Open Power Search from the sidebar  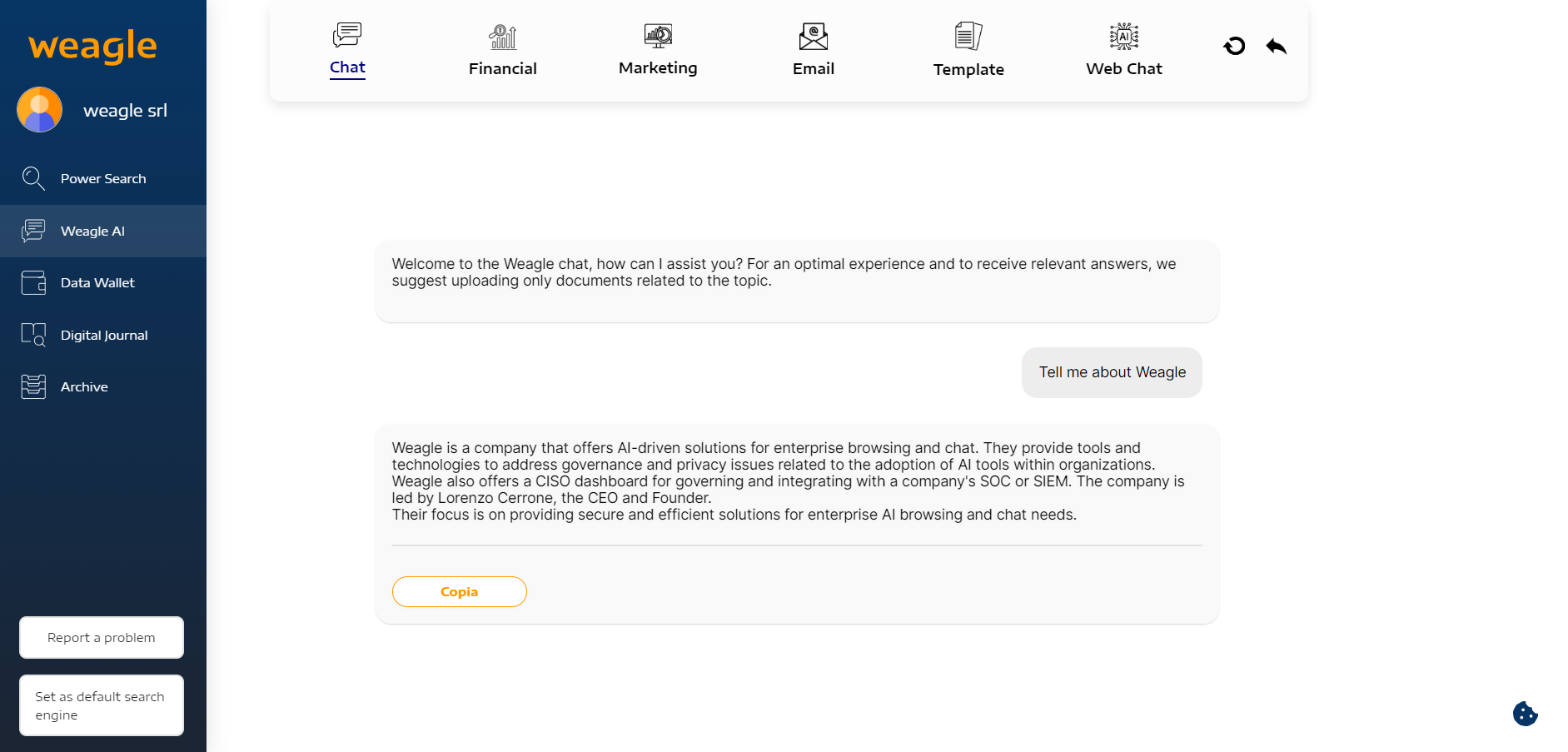pyautogui.click(x=103, y=178)
